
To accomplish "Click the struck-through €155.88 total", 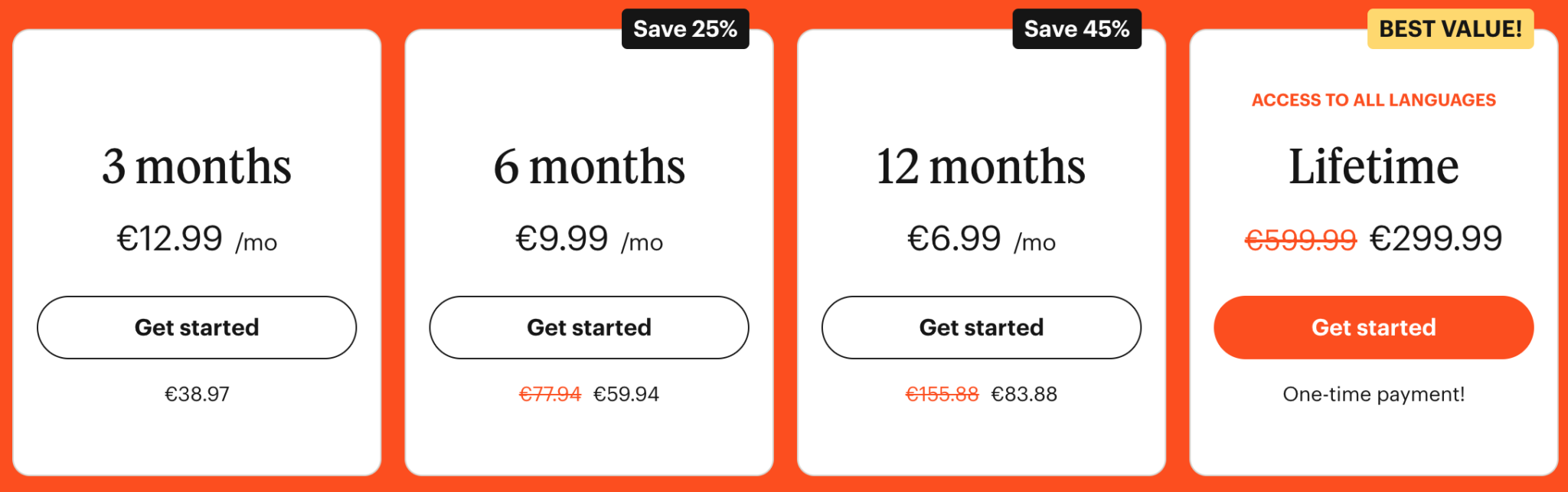I will (942, 394).
